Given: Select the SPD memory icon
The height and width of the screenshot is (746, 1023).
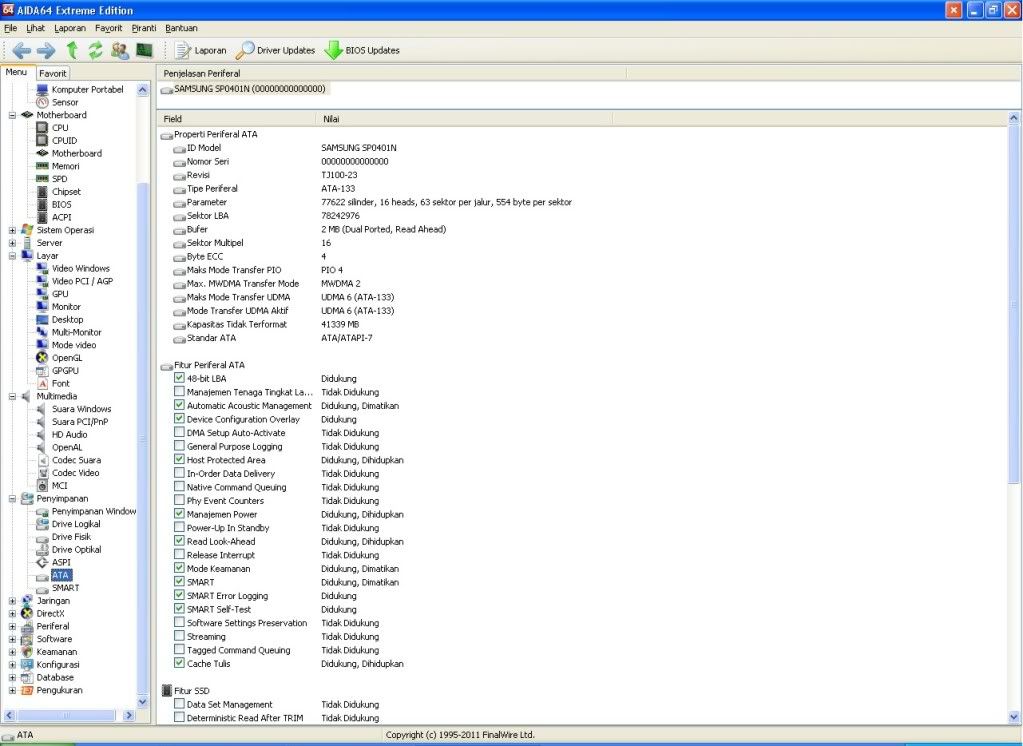Looking at the screenshot, I should [42, 179].
